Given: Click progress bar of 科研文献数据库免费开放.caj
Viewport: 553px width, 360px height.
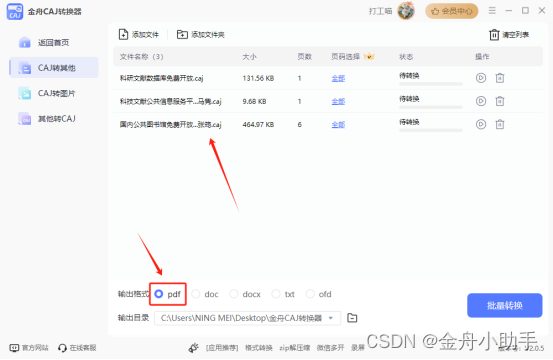Looking at the screenshot, I should pos(431,84).
